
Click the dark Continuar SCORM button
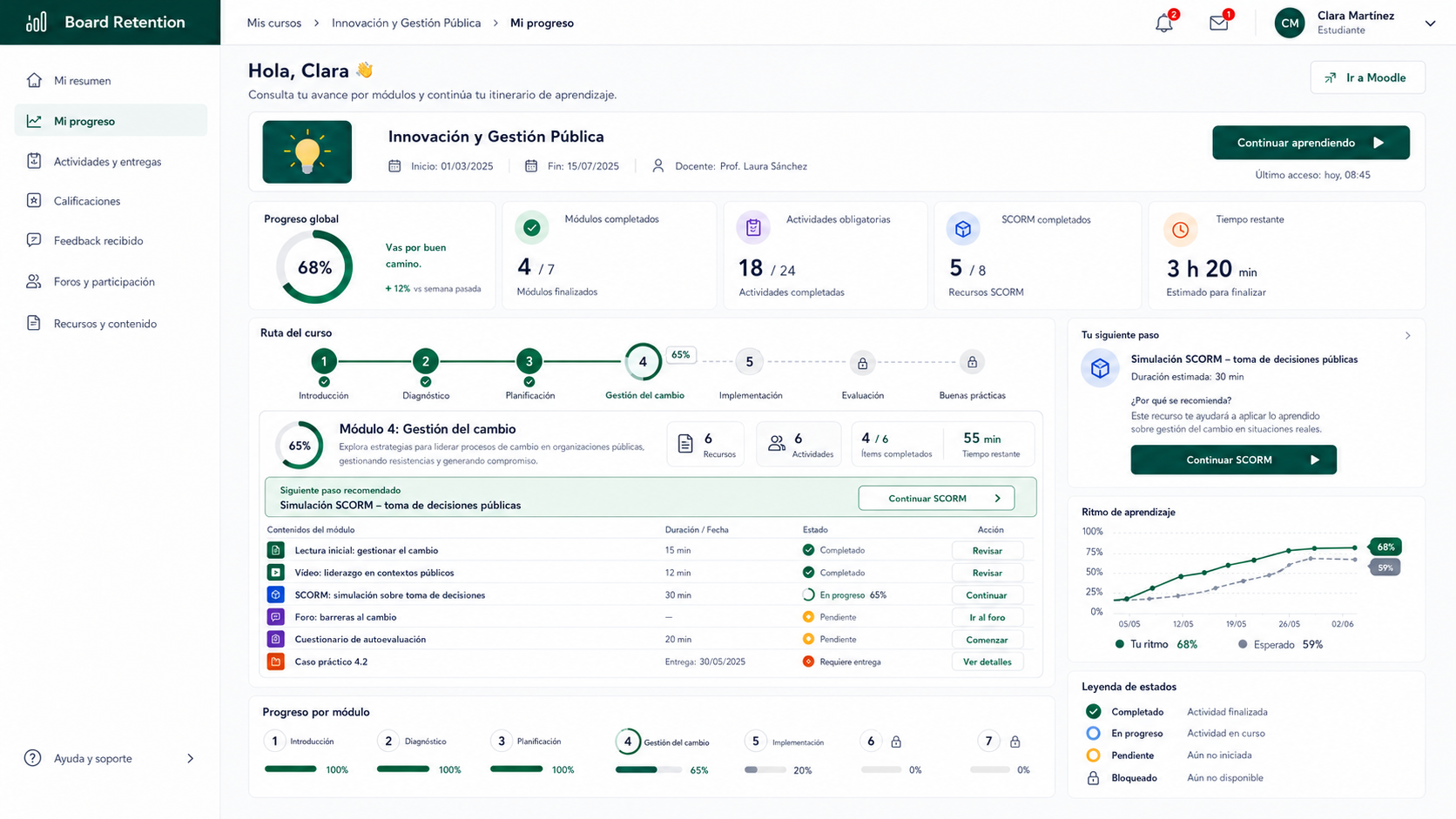1233,460
